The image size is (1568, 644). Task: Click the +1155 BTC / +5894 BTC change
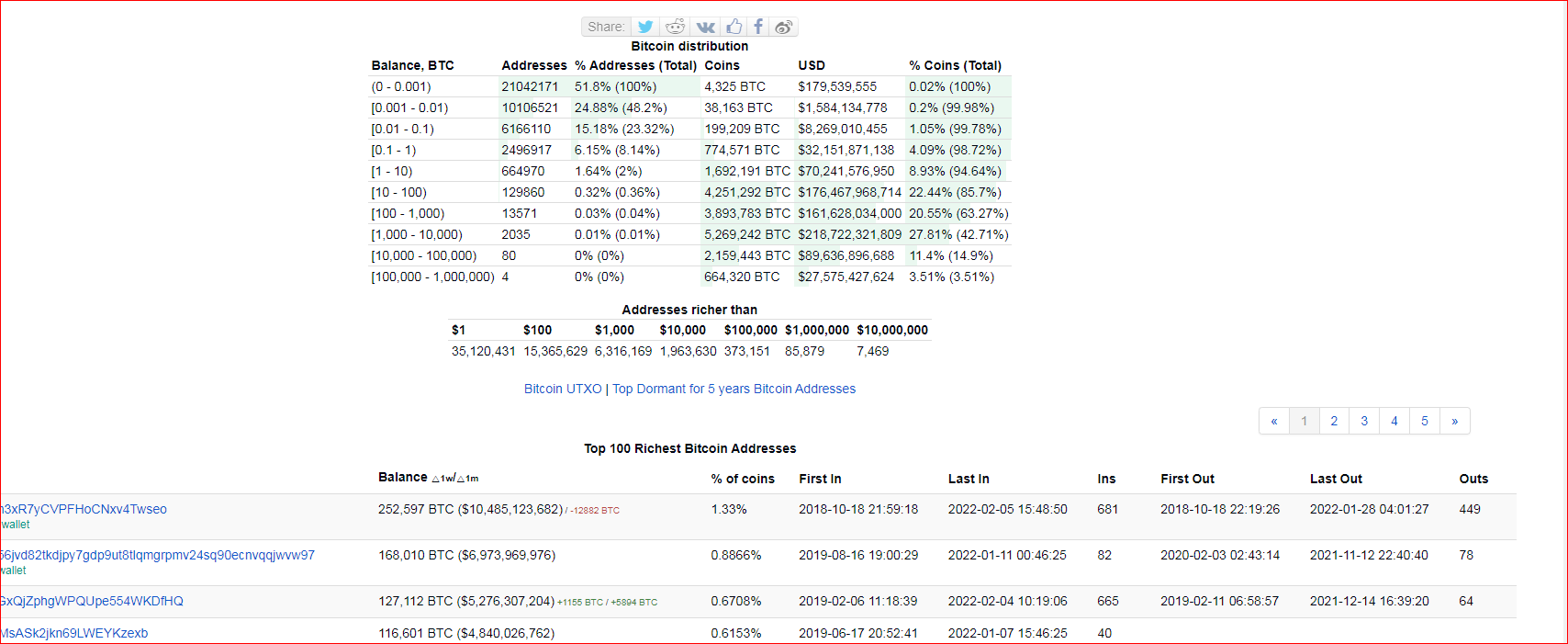tap(607, 603)
